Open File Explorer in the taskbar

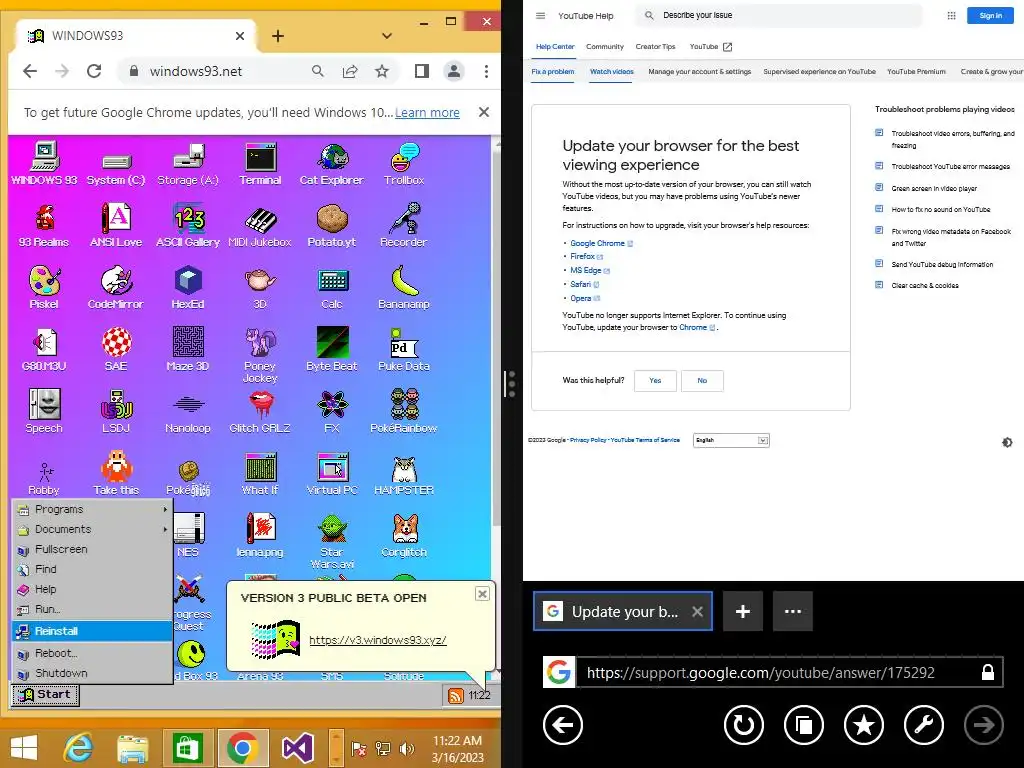tap(133, 748)
